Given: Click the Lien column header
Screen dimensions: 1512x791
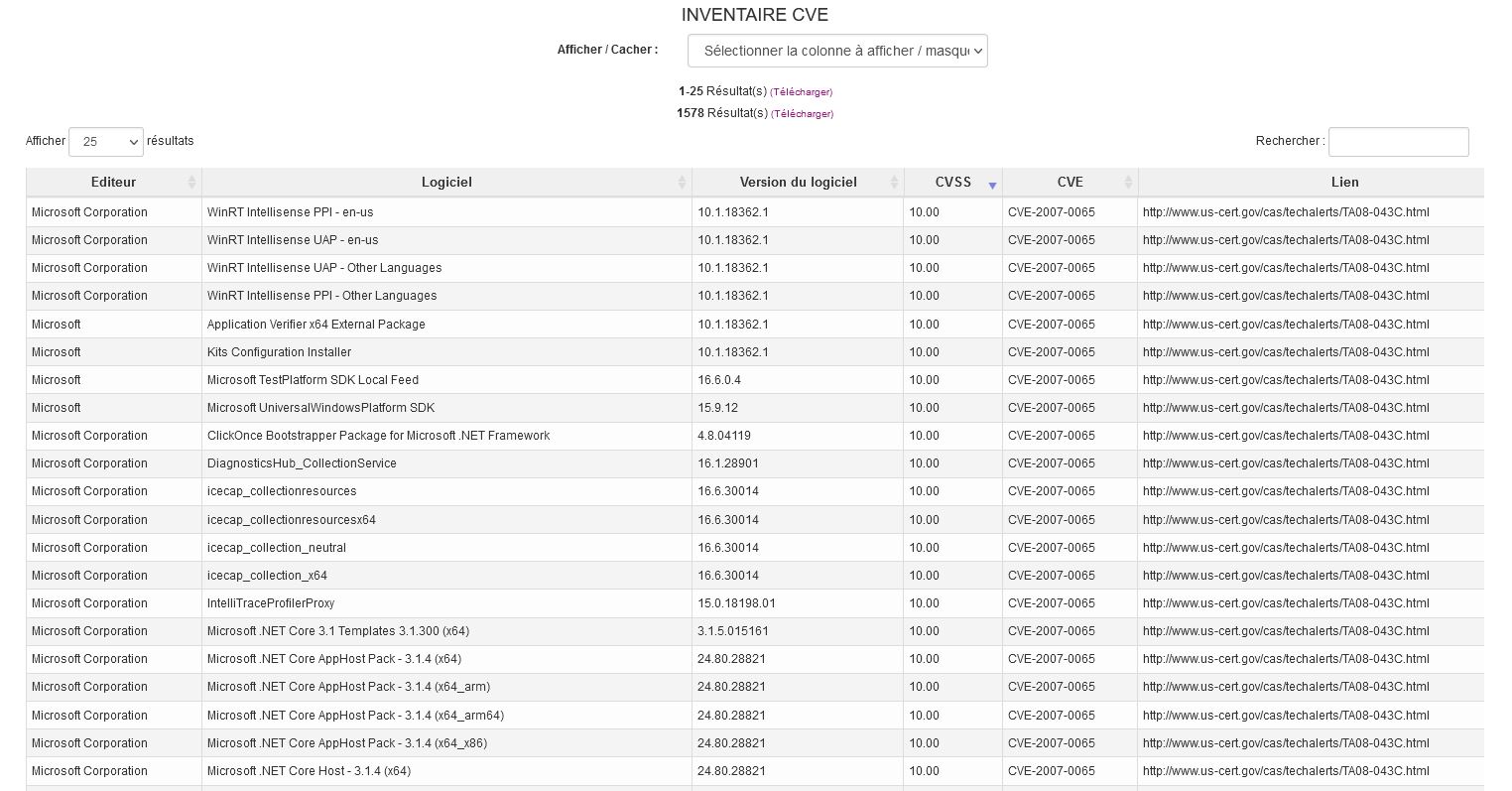Looking at the screenshot, I should click(1311, 183).
